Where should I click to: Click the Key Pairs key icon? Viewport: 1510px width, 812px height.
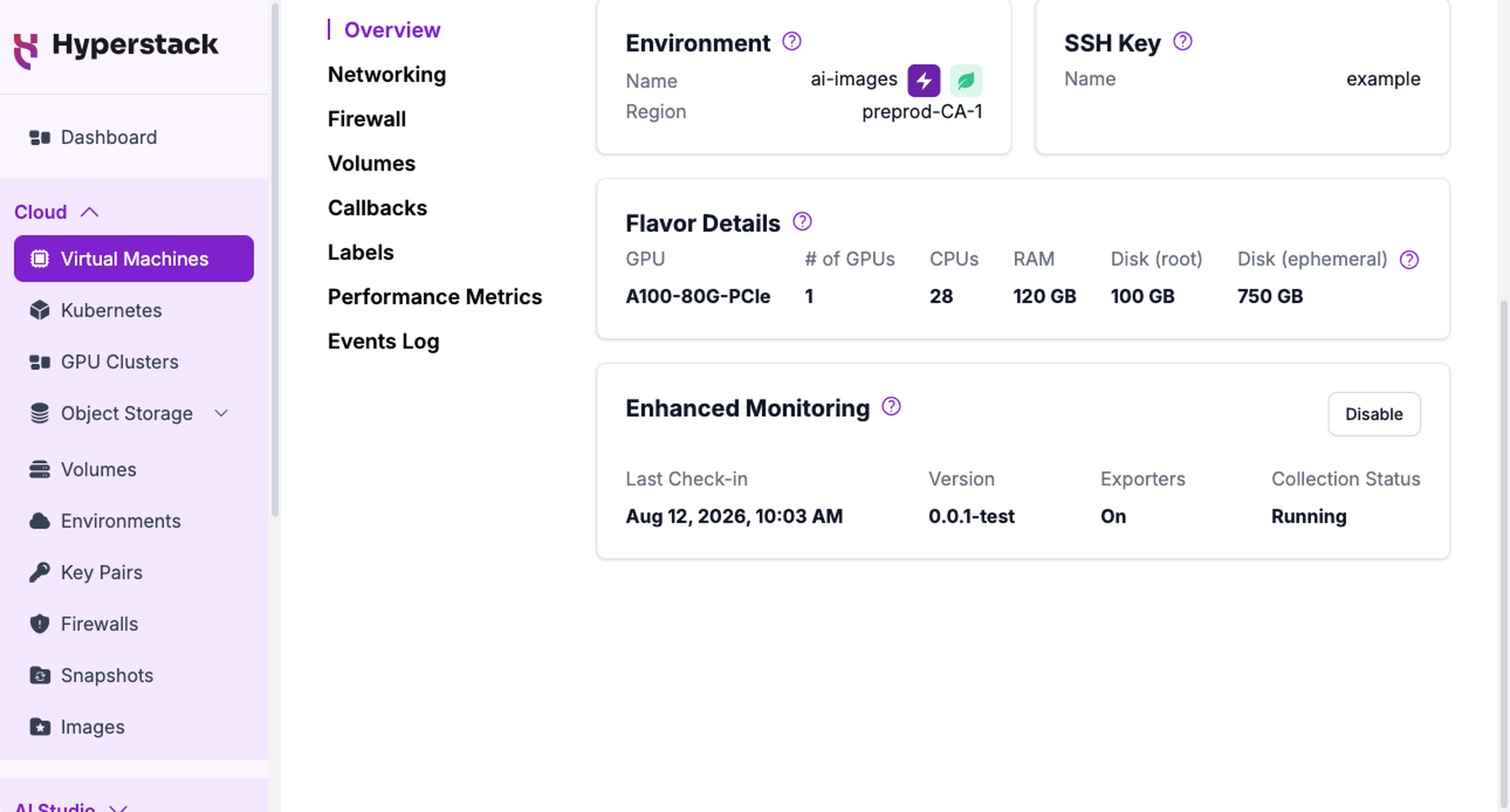tap(40, 572)
